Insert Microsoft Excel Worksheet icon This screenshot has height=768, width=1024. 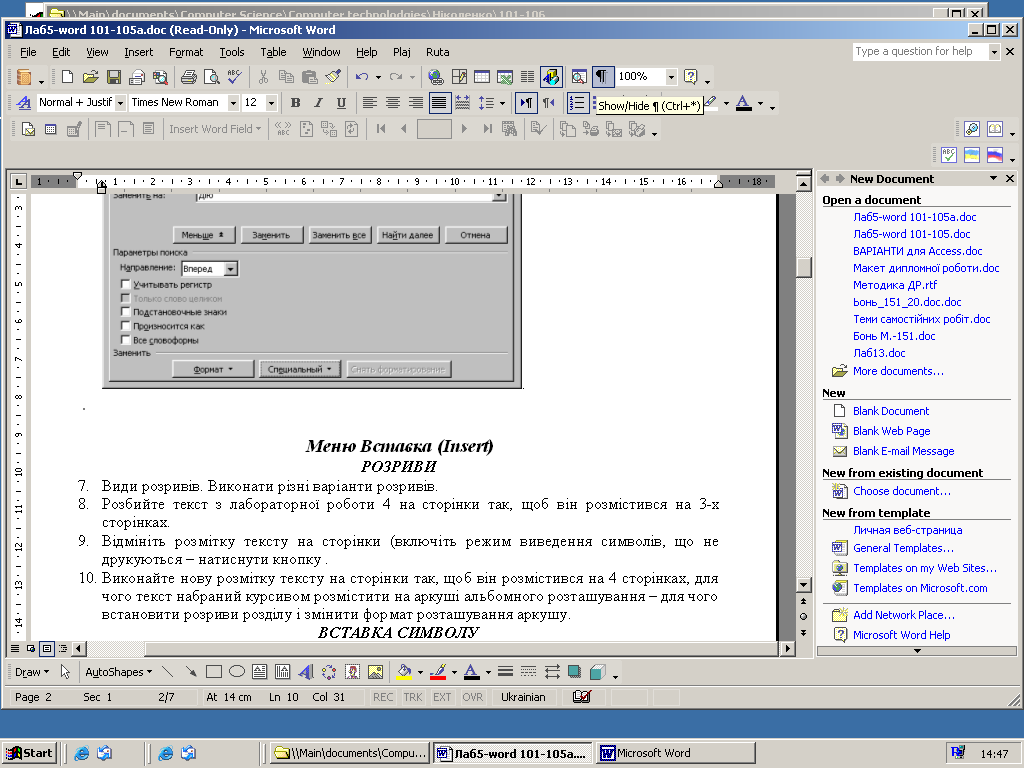[x=505, y=77]
